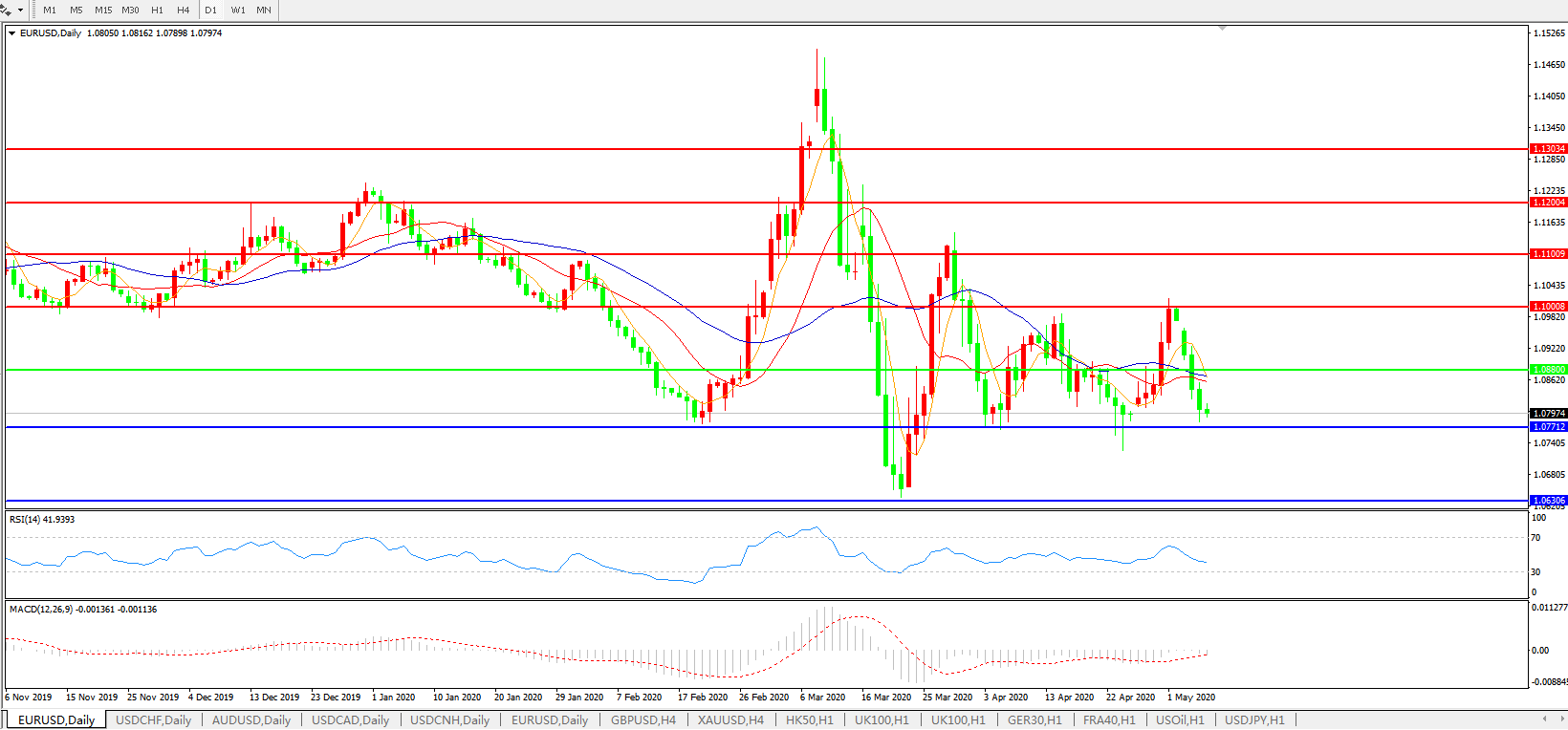Select the W1 weekly timeframe

tap(238, 10)
